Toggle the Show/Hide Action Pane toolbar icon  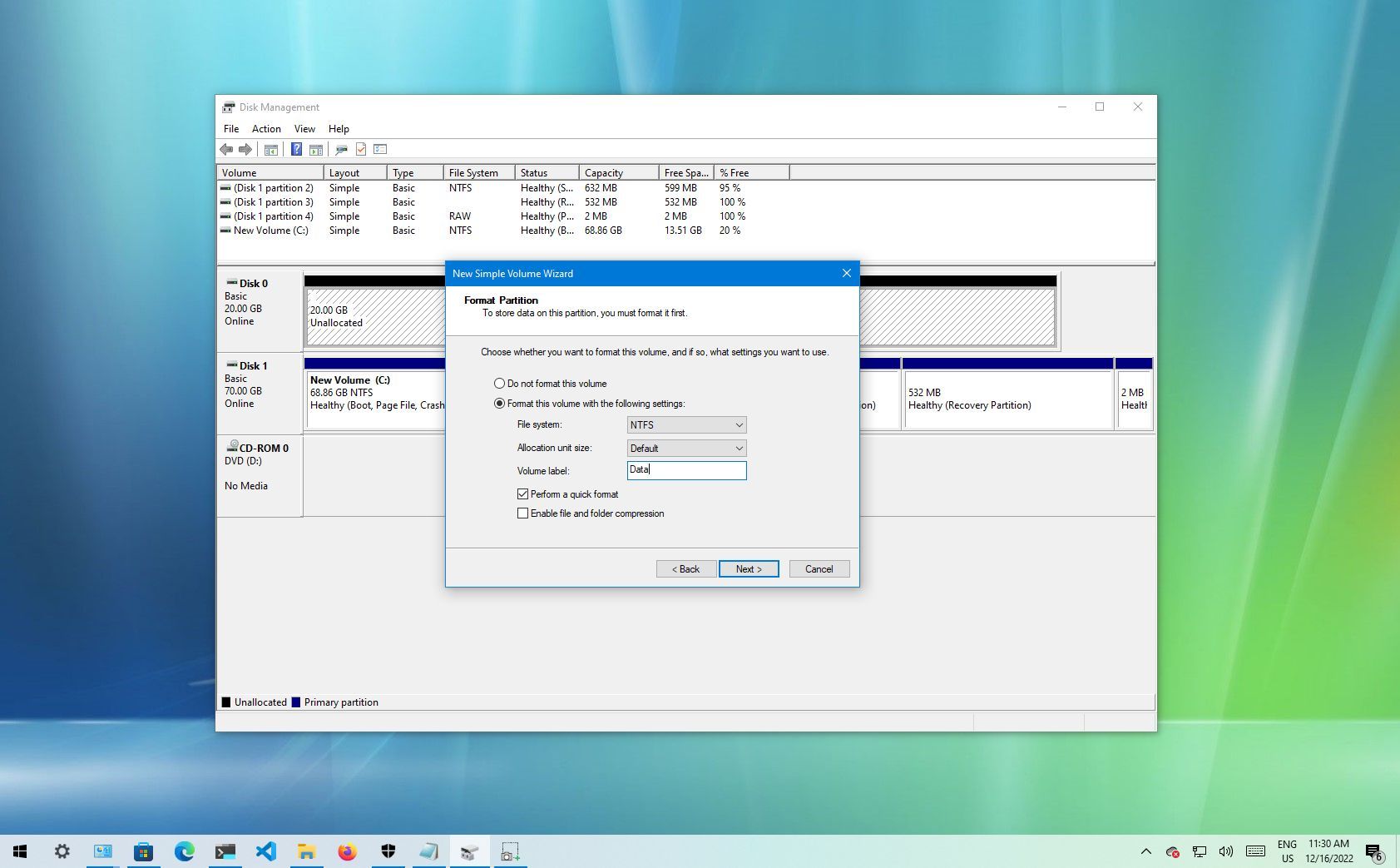click(x=316, y=149)
